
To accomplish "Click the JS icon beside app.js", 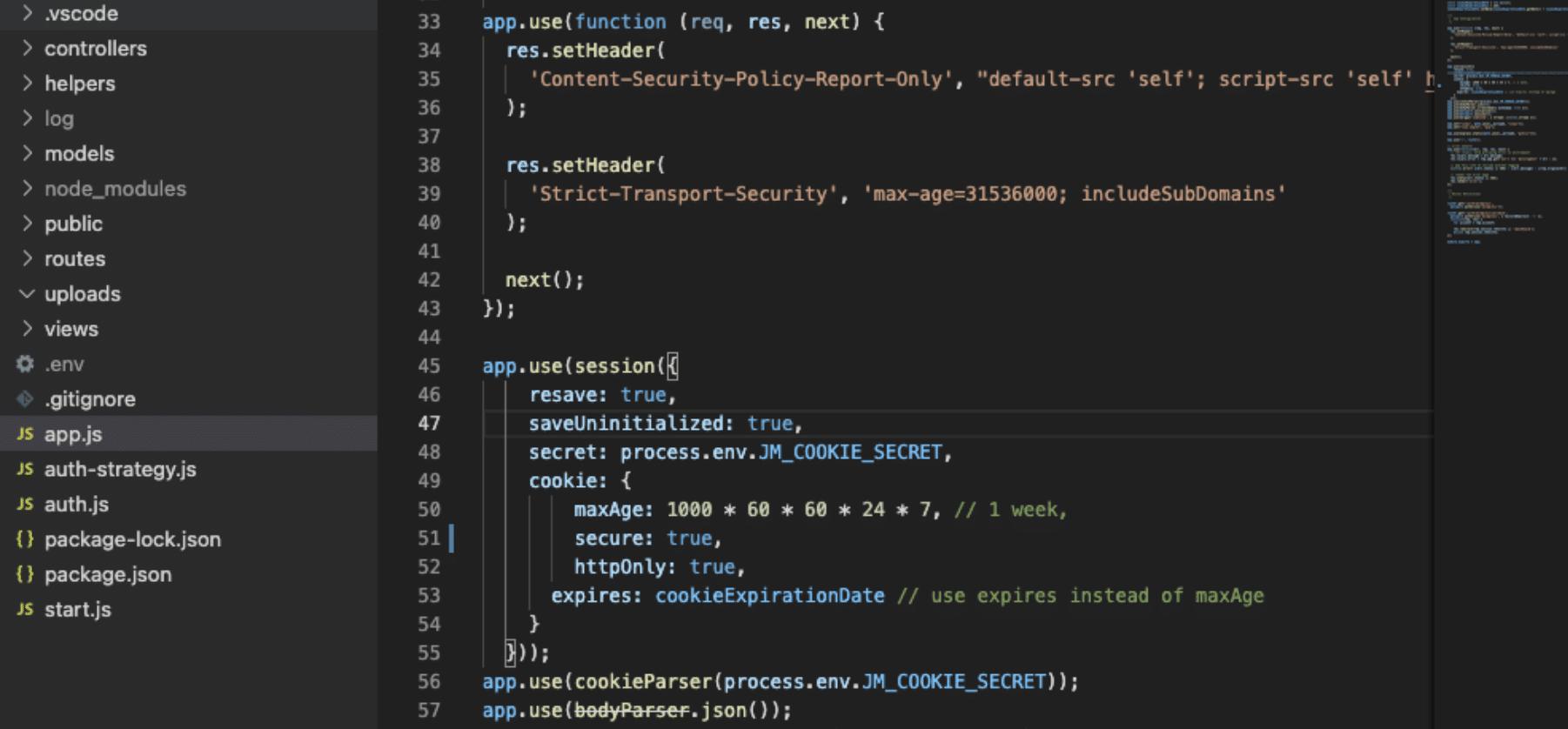I will tap(25, 433).
